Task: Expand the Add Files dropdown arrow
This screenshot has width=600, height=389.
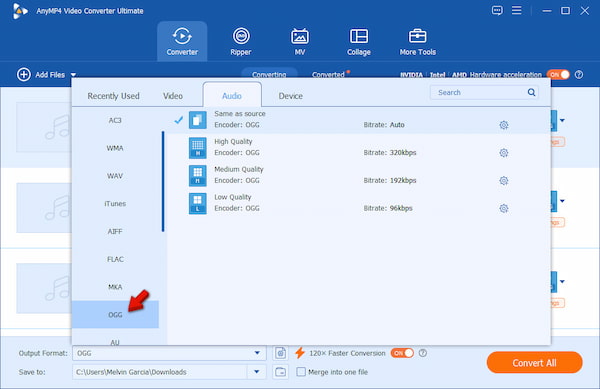Action: click(x=73, y=75)
